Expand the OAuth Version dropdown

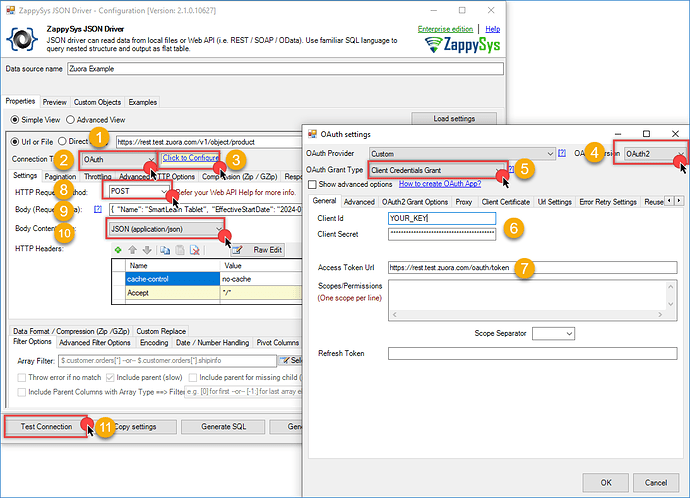655,154
